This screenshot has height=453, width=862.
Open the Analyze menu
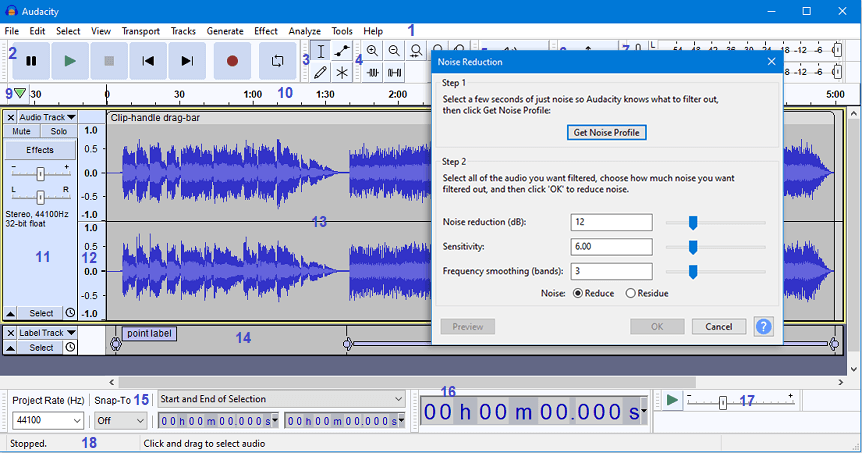coord(305,31)
